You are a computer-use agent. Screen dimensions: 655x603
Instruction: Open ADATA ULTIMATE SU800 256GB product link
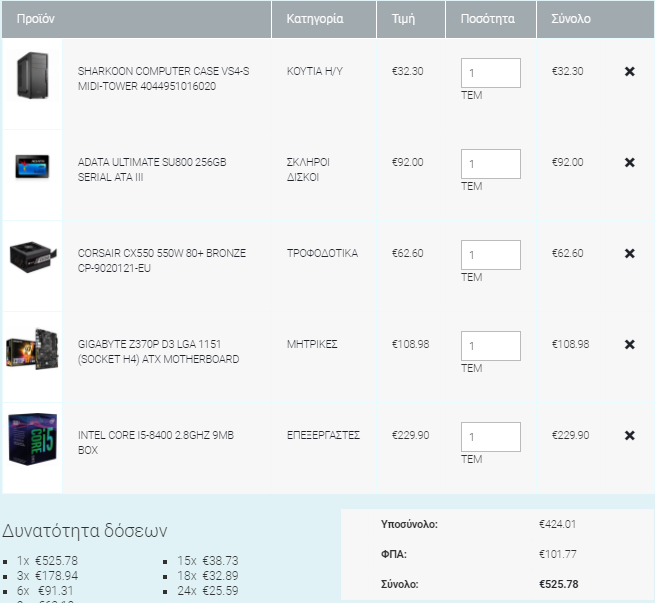click(152, 170)
